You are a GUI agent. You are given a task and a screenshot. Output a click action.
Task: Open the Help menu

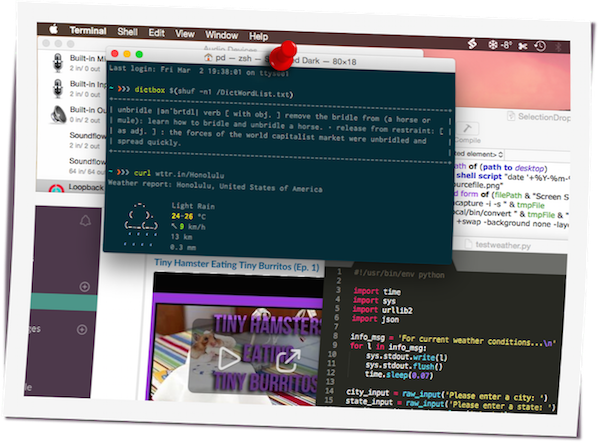259,37
